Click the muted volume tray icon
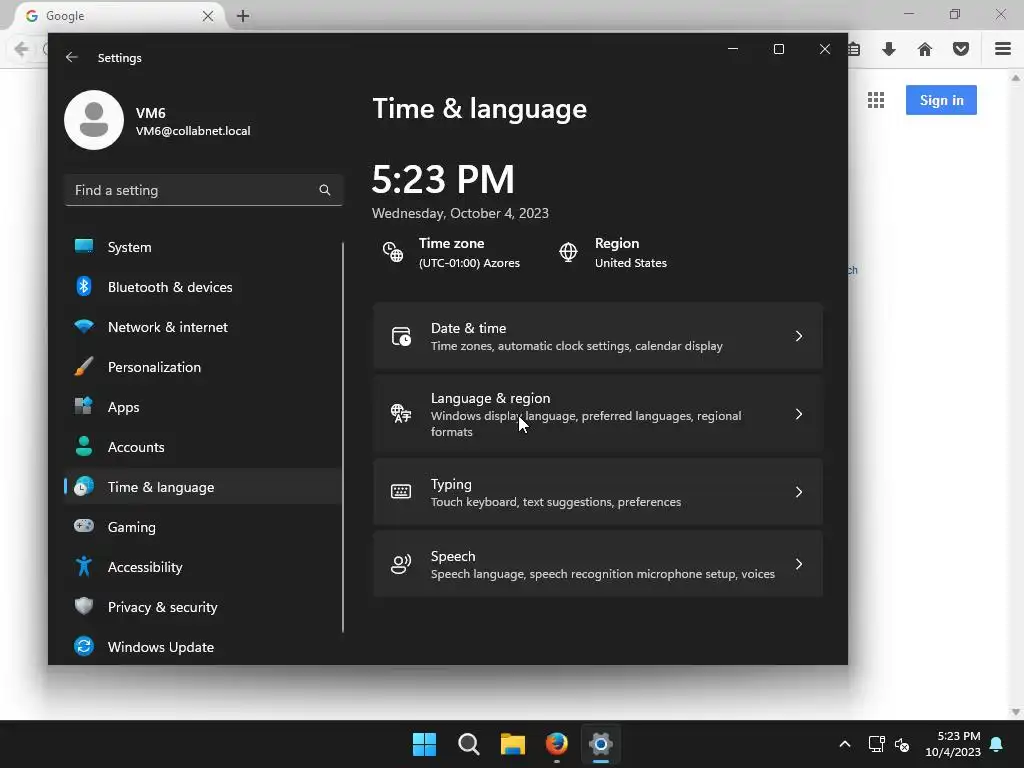This screenshot has height=768, width=1024. point(902,744)
